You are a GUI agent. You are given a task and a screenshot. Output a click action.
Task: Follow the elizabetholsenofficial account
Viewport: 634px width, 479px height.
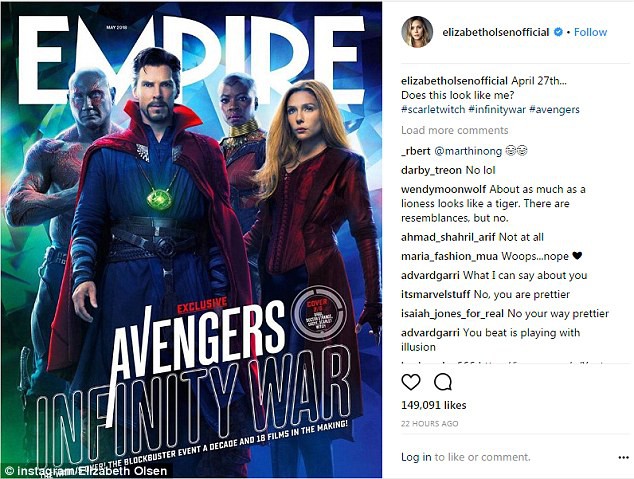coord(590,32)
